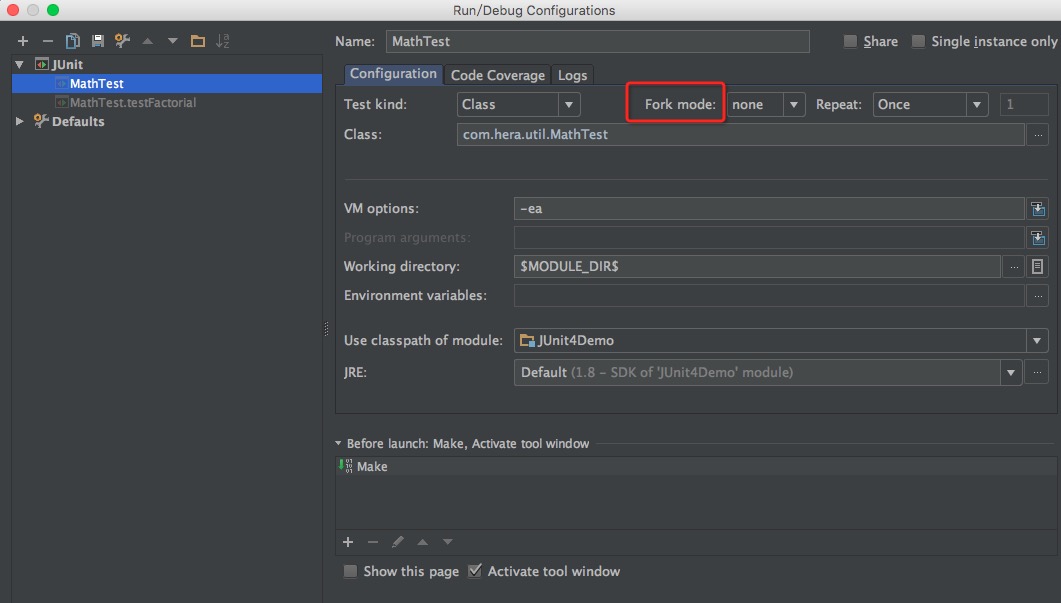The height and width of the screenshot is (603, 1061).
Task: Create new folder for configurations
Action: coord(198,41)
